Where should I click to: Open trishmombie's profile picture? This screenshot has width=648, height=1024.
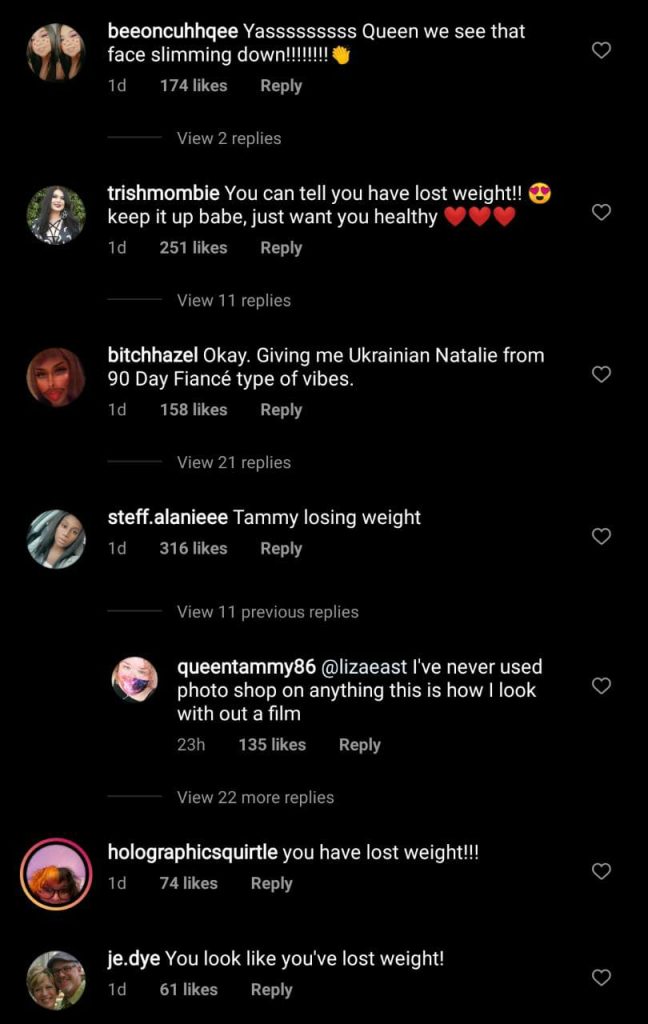pyautogui.click(x=56, y=214)
